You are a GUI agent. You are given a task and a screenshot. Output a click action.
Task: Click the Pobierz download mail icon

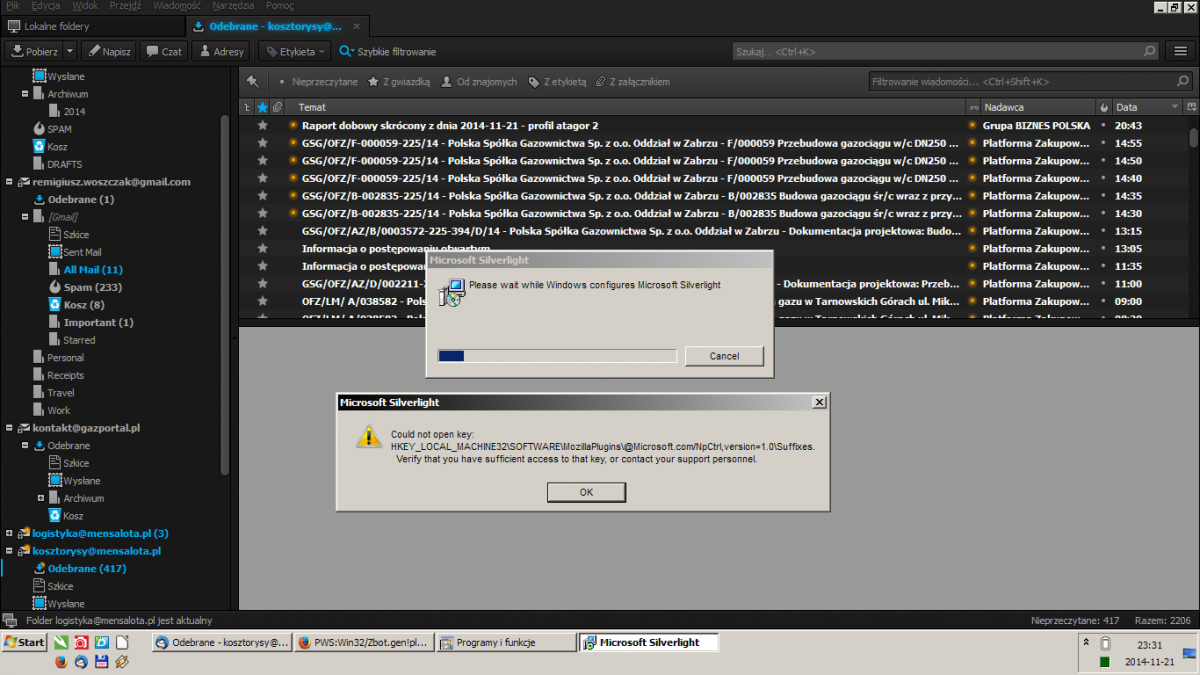(17, 51)
